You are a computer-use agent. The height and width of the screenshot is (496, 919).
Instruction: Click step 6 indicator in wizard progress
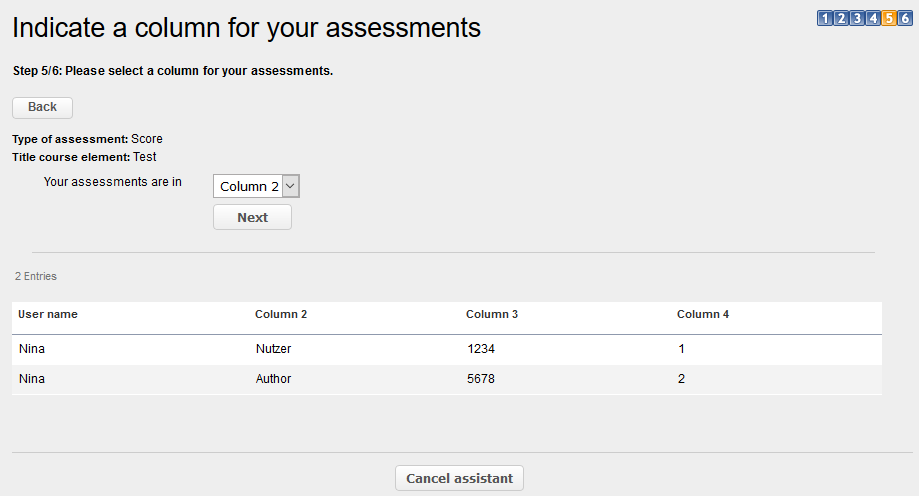click(905, 18)
